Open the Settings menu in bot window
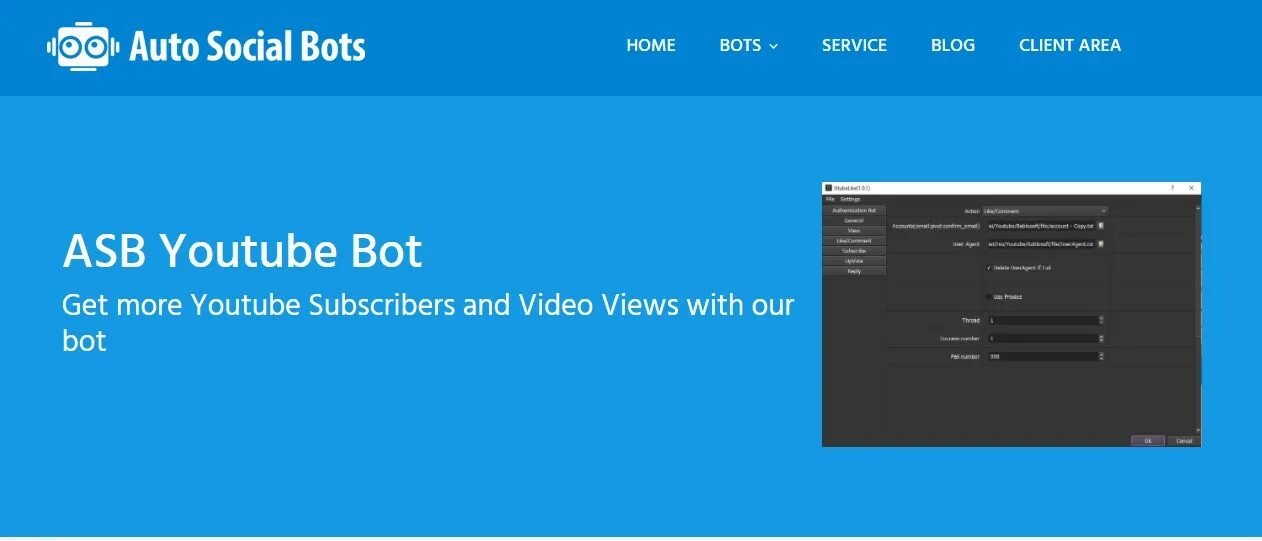The width and height of the screenshot is (1262, 541). coord(850,199)
